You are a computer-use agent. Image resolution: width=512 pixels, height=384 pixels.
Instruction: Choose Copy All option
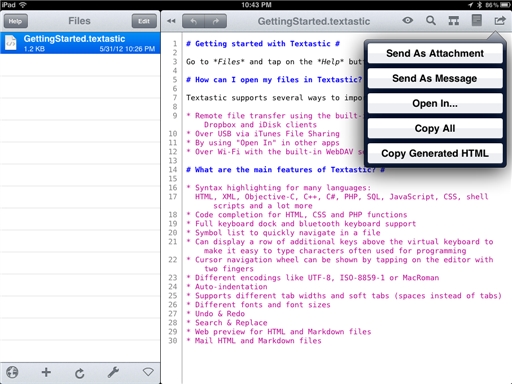click(x=435, y=128)
